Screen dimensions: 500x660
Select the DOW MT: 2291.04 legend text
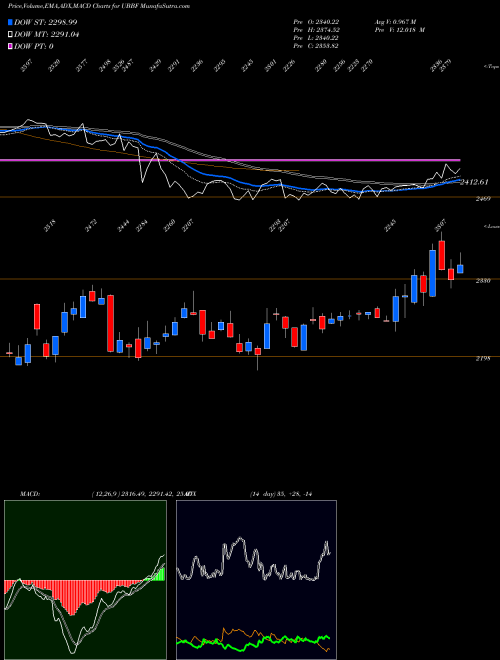(x=47, y=35)
